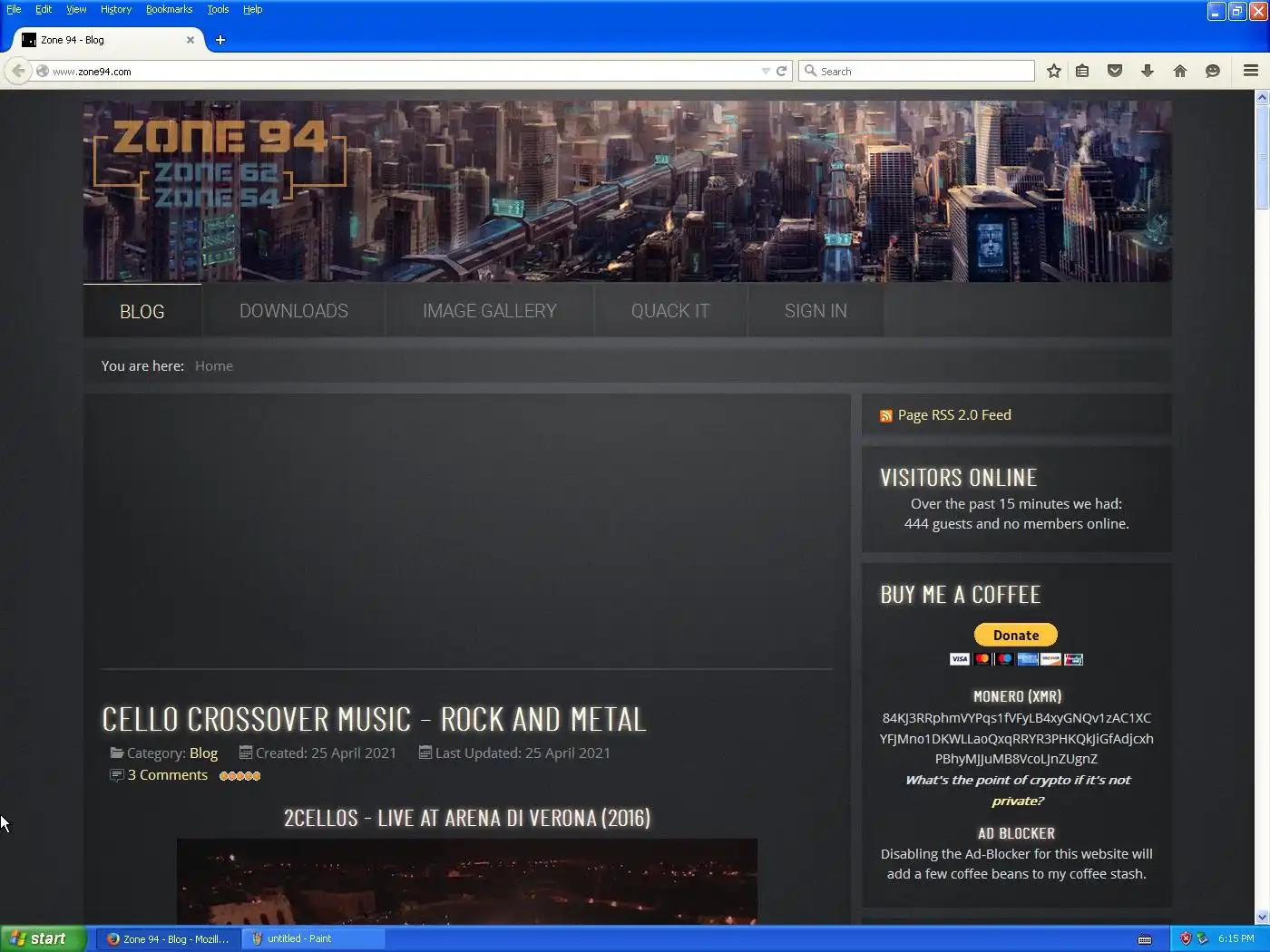This screenshot has width=1270, height=952.
Task: Open the IMAGE GALLERY page
Action: tap(490, 311)
